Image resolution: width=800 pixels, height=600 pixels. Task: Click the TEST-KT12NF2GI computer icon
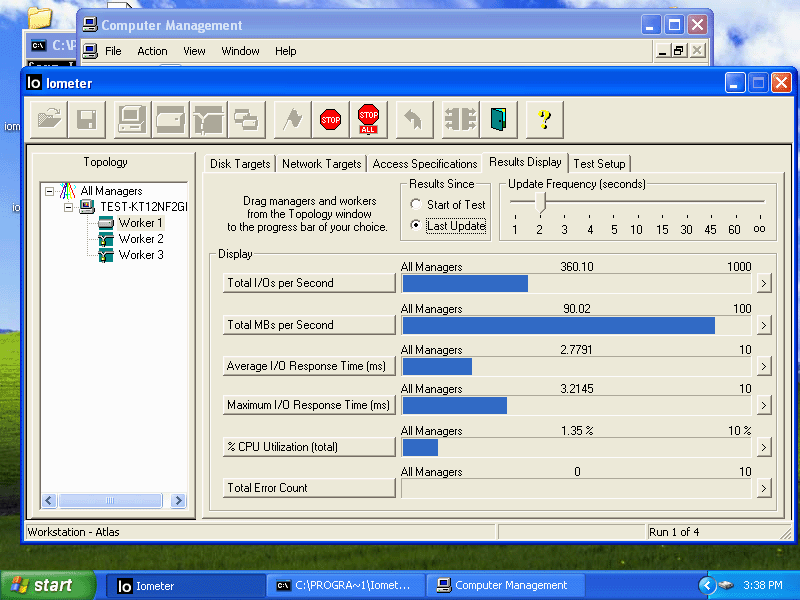(x=87, y=207)
